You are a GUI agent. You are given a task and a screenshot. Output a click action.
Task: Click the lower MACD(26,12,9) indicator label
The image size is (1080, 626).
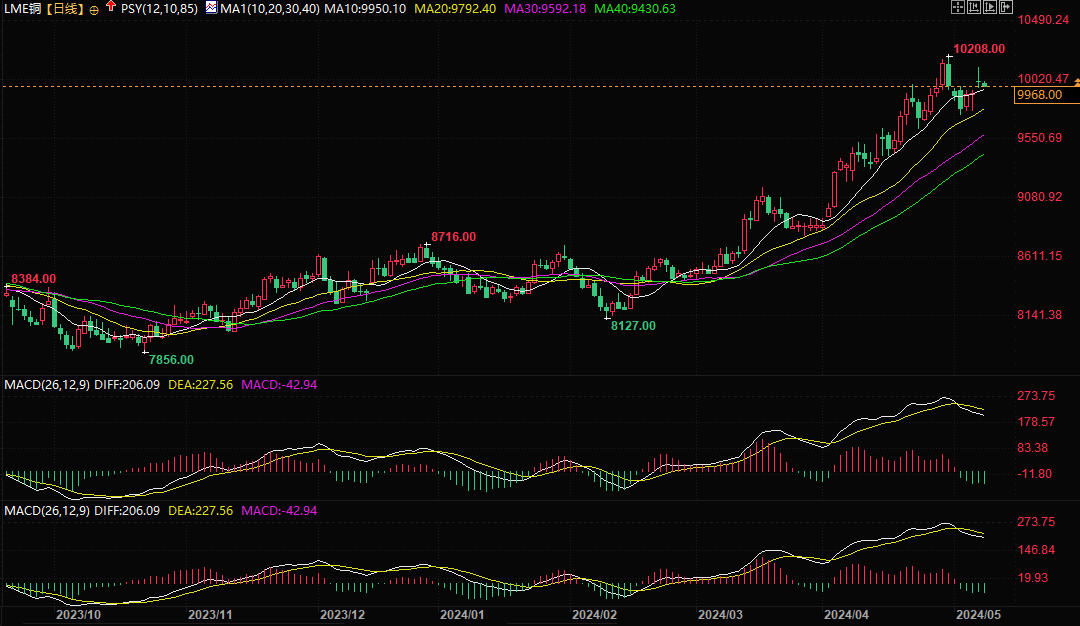tap(47, 511)
